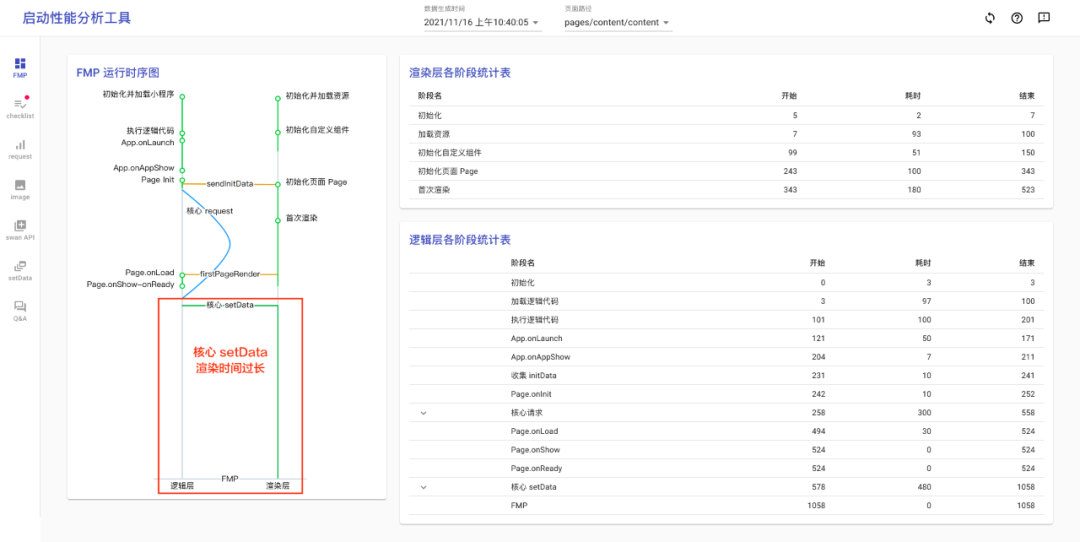Image resolution: width=1080 pixels, height=542 pixels.
Task: Click the FMP 运行时序图 heading
Action: coord(118,72)
